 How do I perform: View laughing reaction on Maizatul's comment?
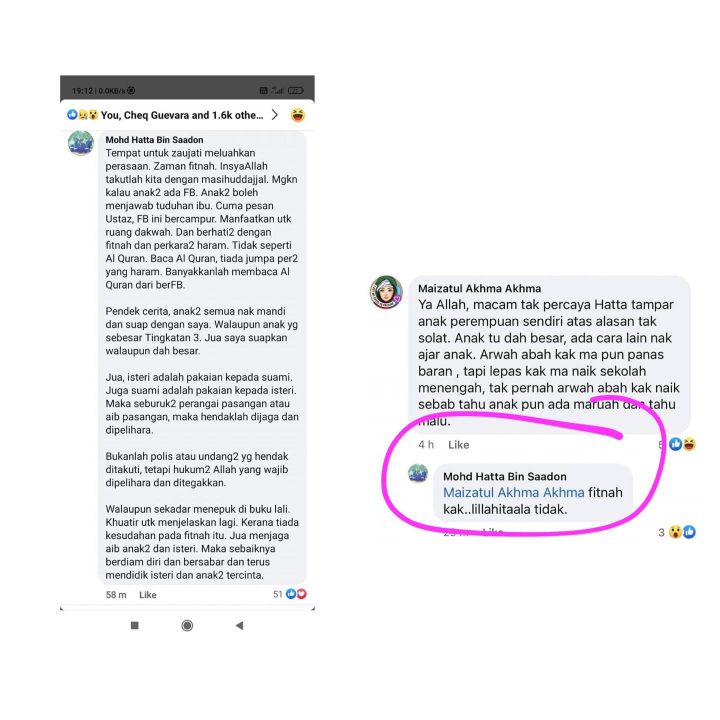[689, 444]
